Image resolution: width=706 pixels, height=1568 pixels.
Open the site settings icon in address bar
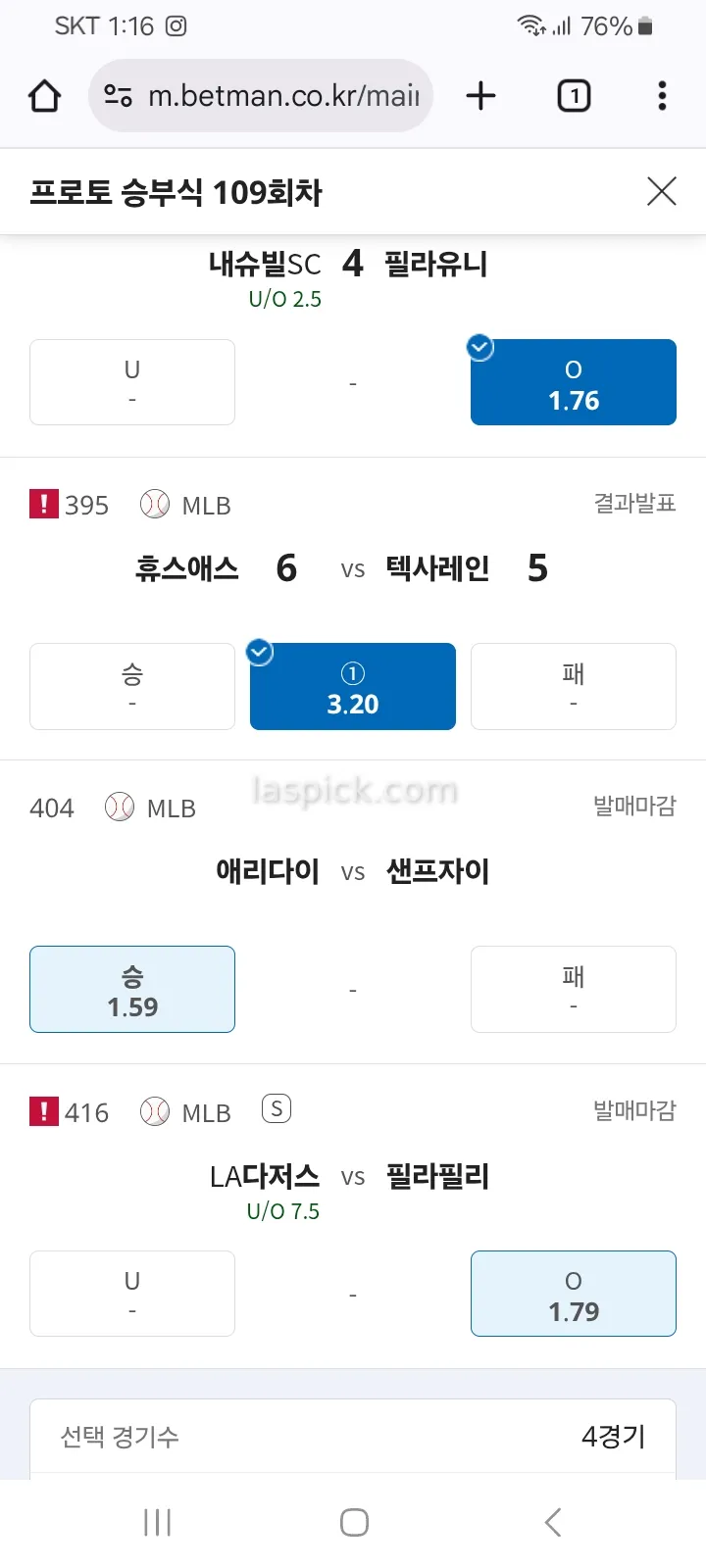118,96
